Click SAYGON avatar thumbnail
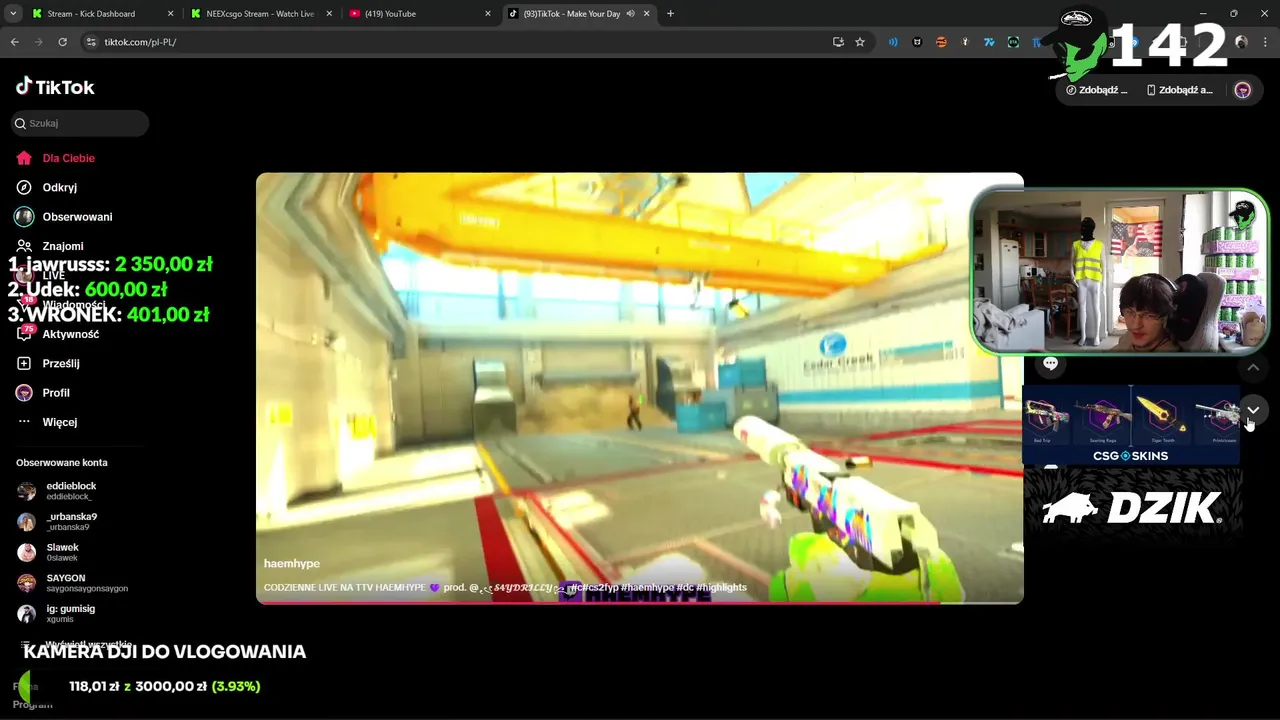The height and width of the screenshot is (720, 1280). pyautogui.click(x=27, y=583)
